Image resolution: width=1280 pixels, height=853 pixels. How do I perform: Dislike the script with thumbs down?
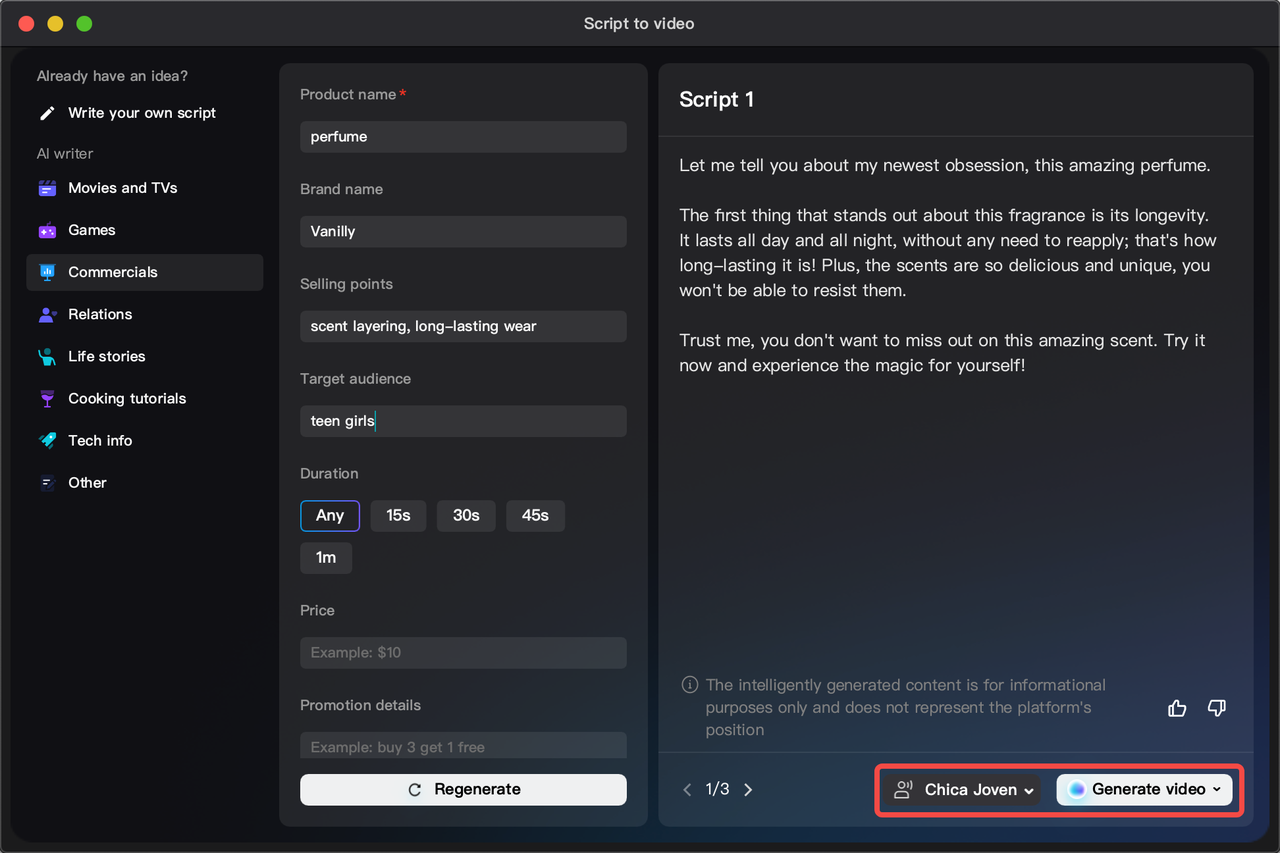[x=1217, y=708]
